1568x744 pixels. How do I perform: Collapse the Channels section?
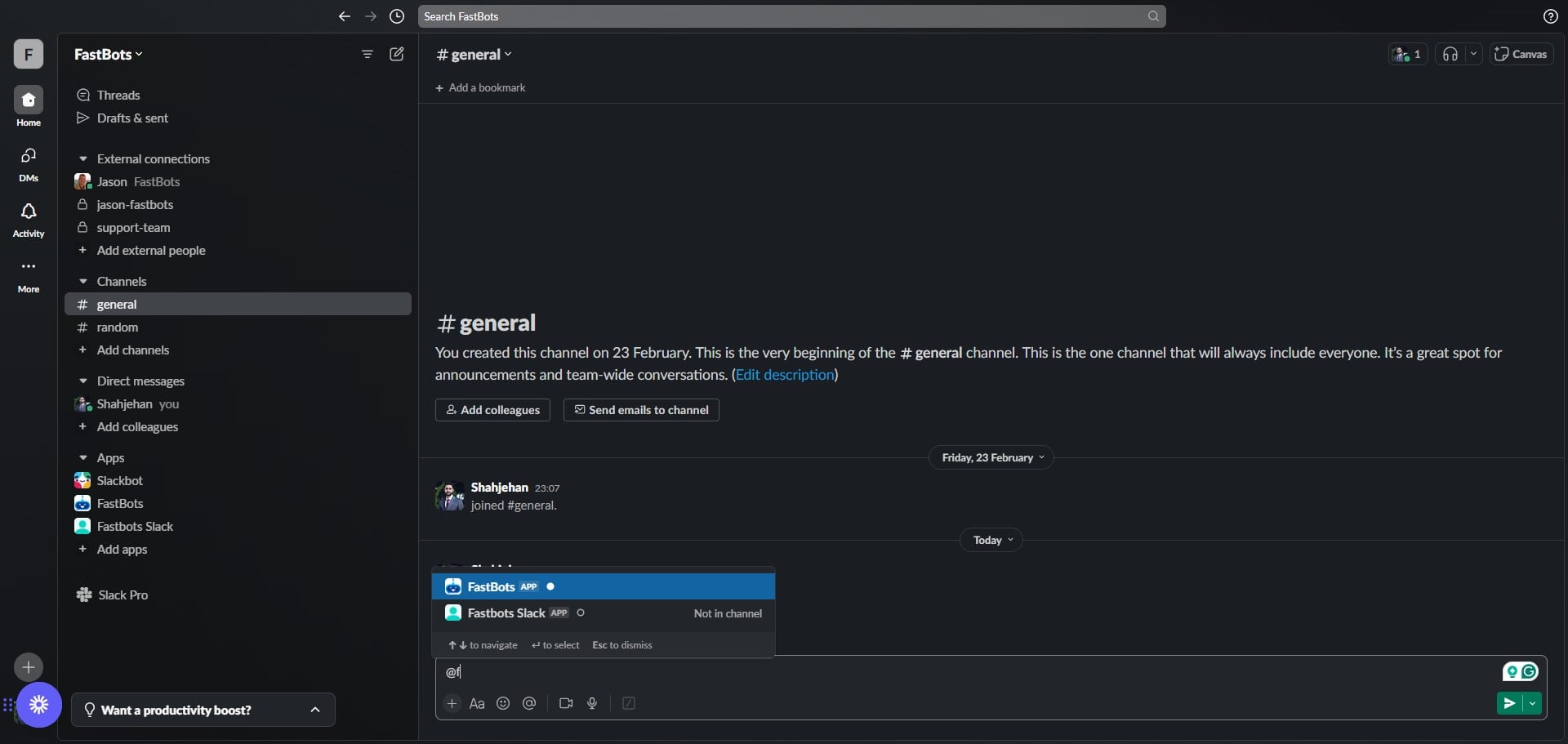click(x=82, y=281)
